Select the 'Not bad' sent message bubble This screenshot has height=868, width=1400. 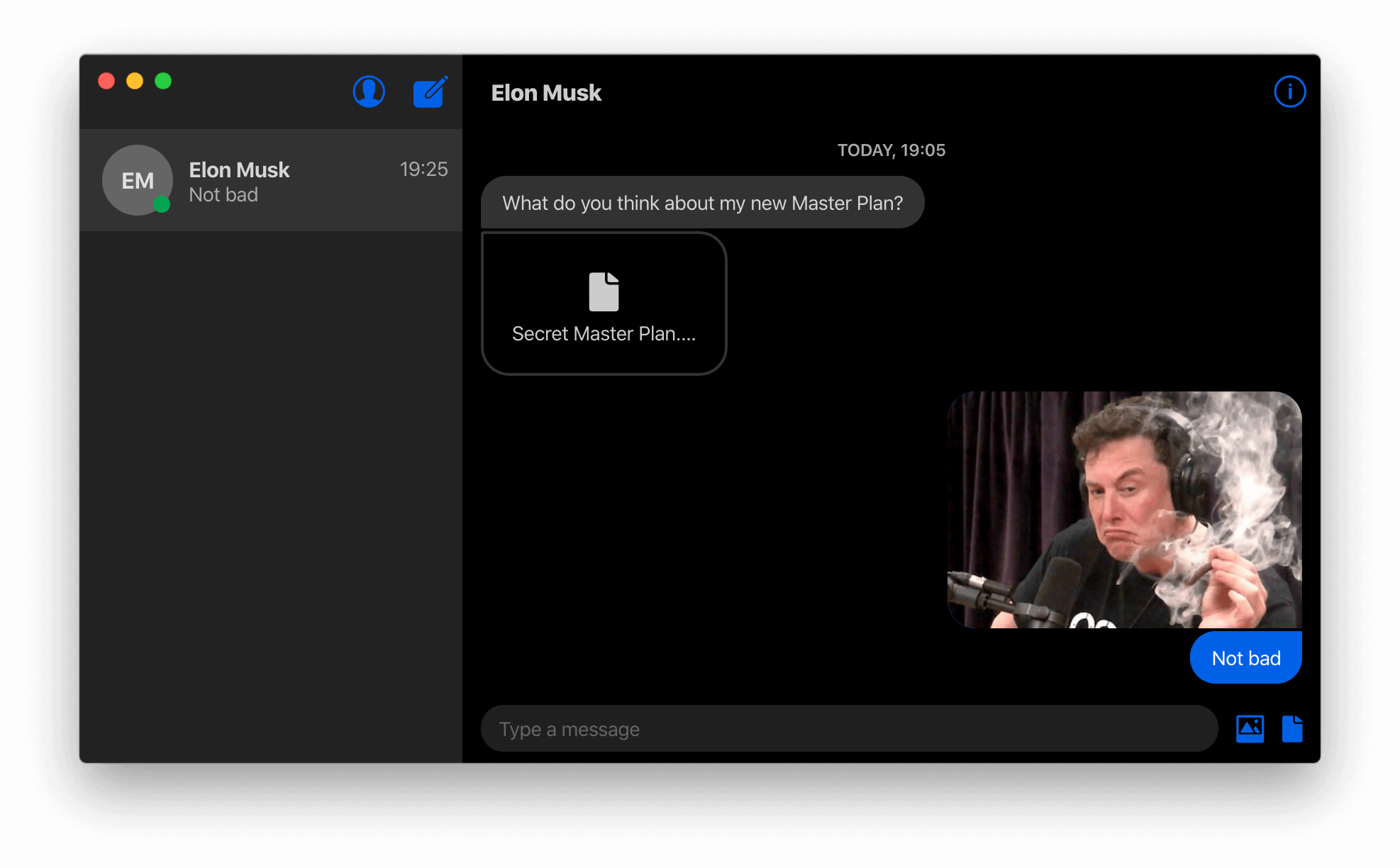[1245, 658]
